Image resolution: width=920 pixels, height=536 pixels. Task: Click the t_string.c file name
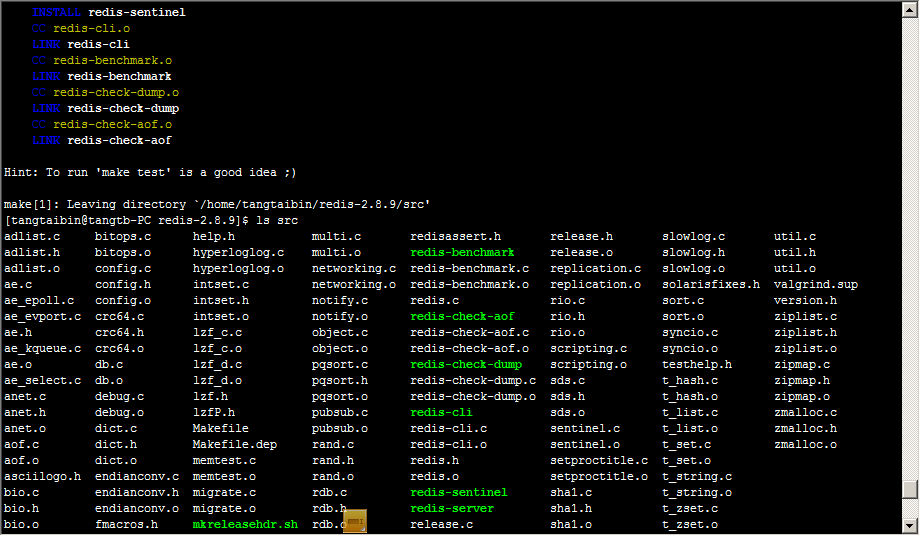[697, 476]
